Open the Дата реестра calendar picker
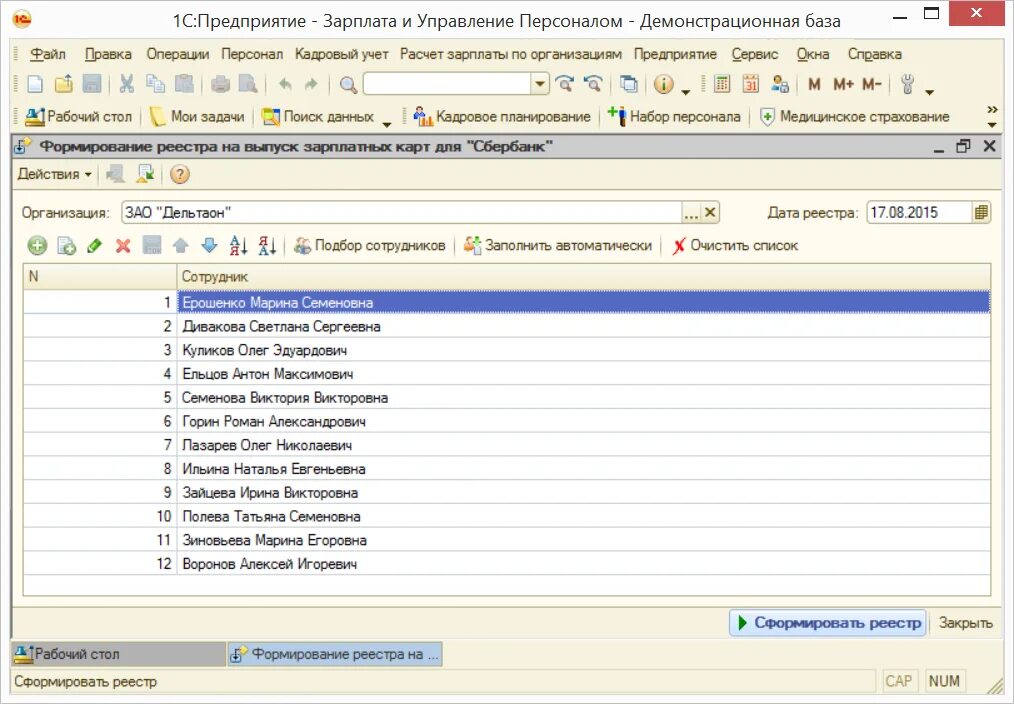Screen dimensions: 1014x704 coord(981,213)
